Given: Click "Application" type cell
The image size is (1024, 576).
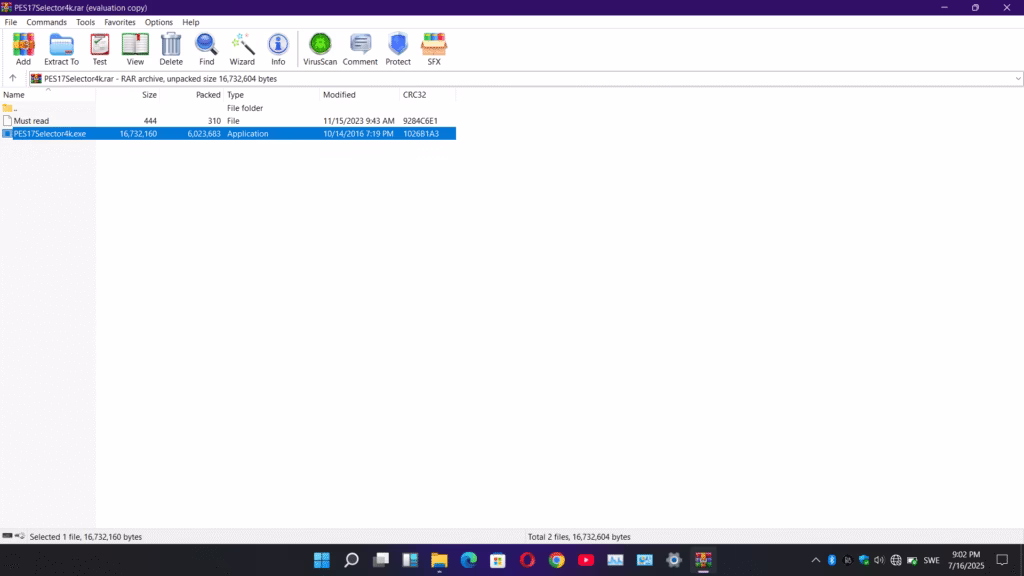Looking at the screenshot, I should [x=248, y=133].
